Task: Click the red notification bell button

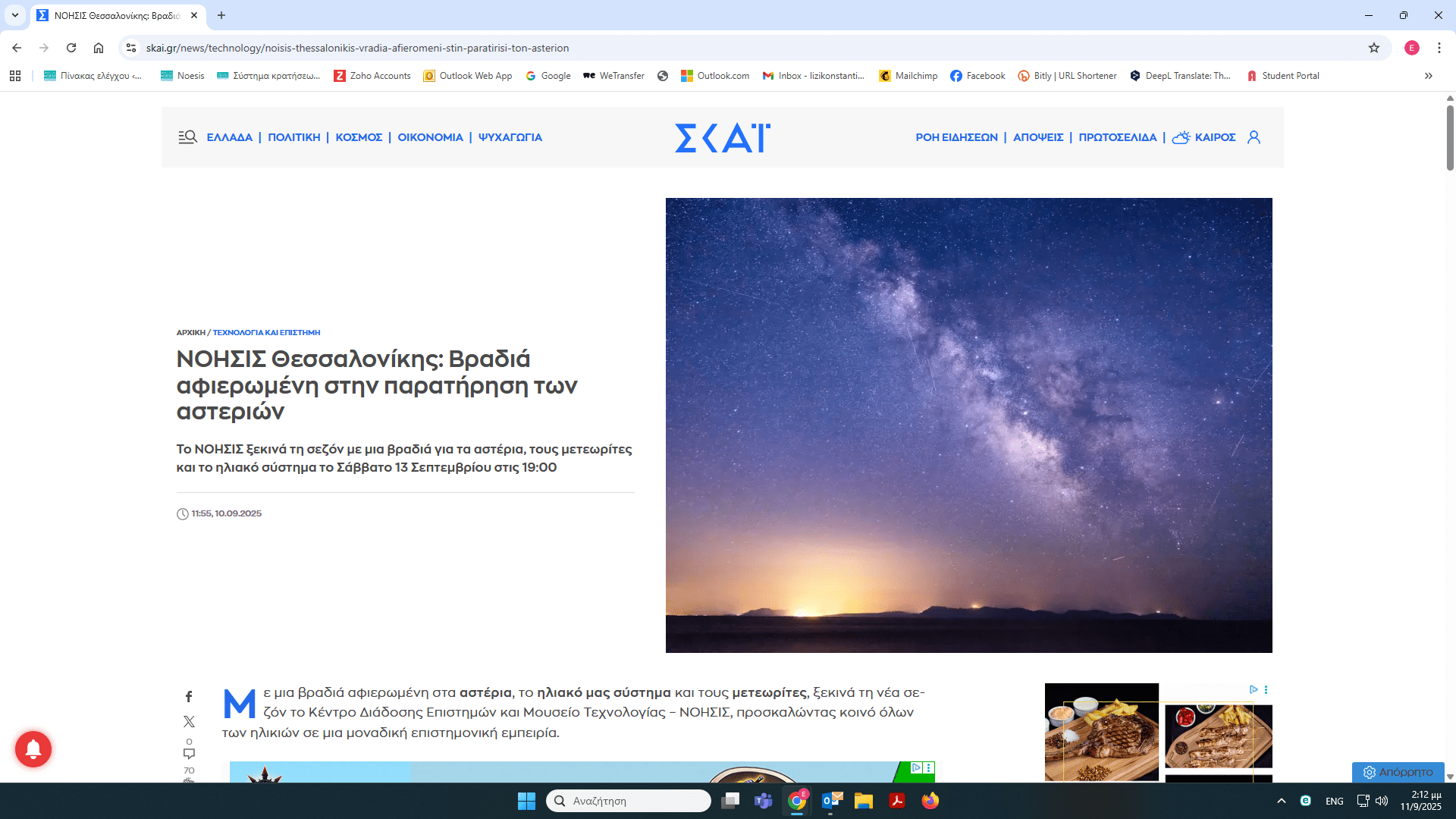Action: [33, 749]
